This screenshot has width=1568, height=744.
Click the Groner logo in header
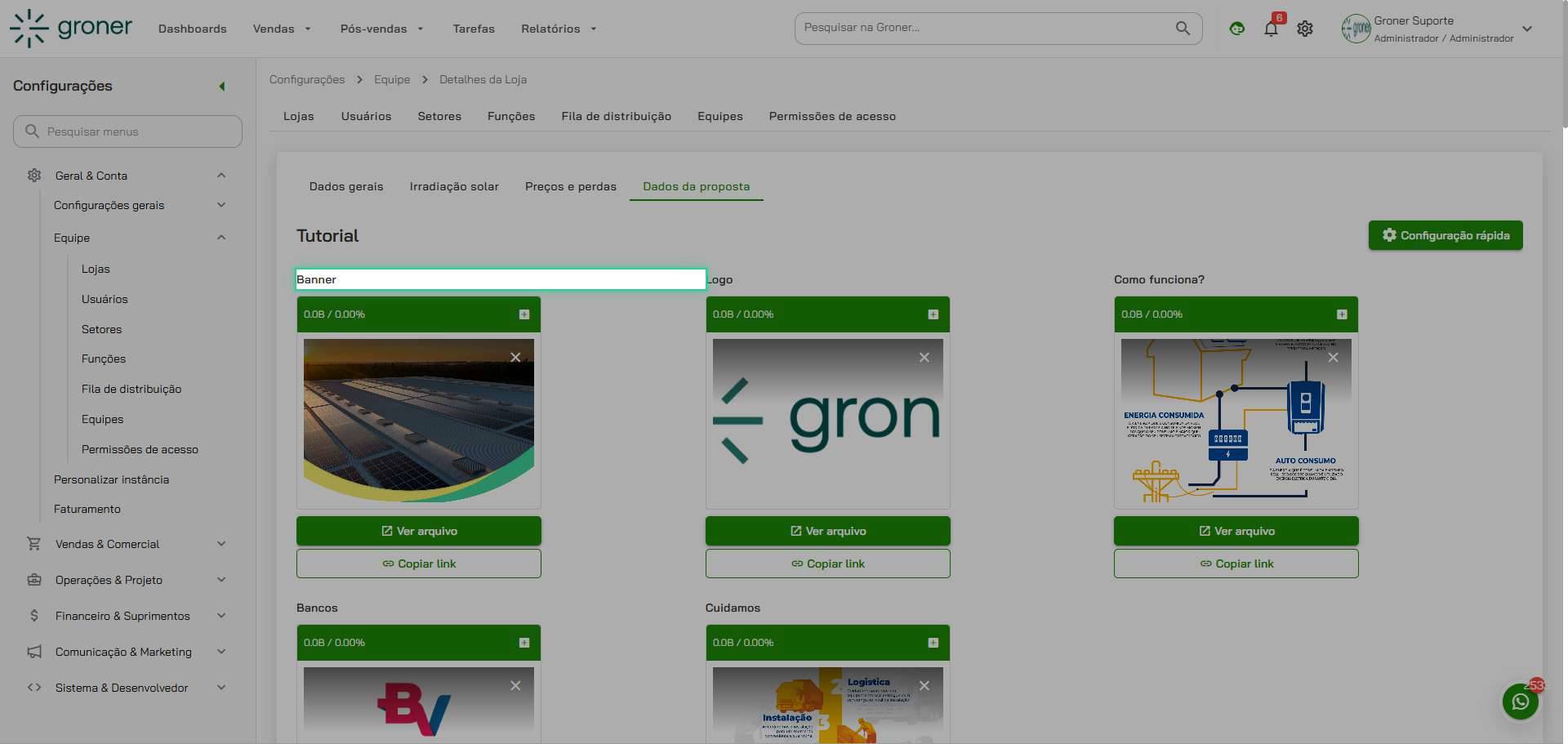[x=70, y=29]
